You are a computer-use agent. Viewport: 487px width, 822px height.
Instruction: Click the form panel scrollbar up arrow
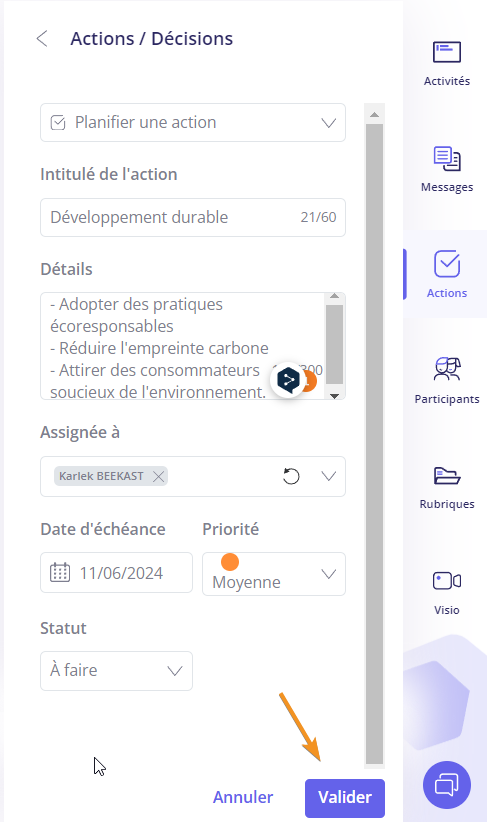(x=374, y=114)
